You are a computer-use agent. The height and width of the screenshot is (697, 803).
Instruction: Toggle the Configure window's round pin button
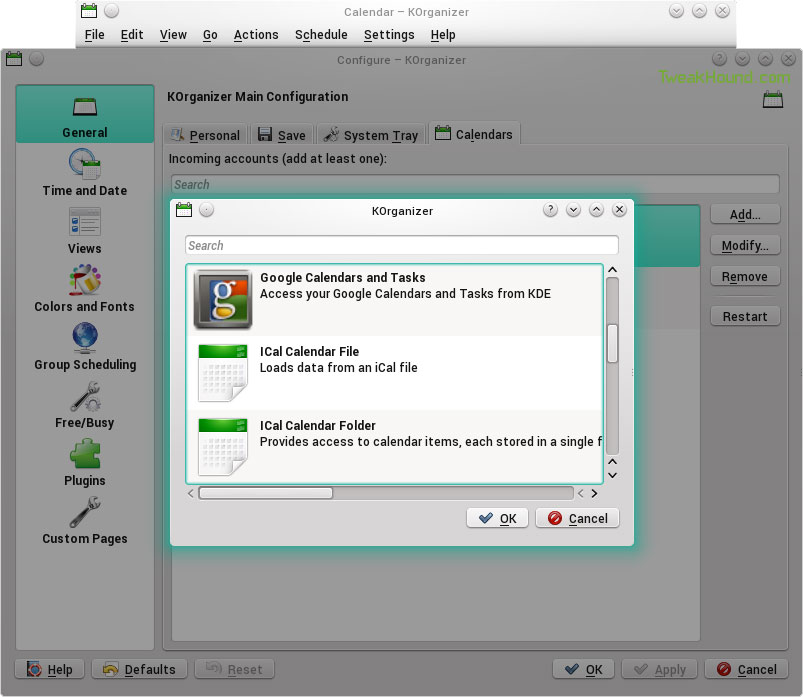point(36,59)
